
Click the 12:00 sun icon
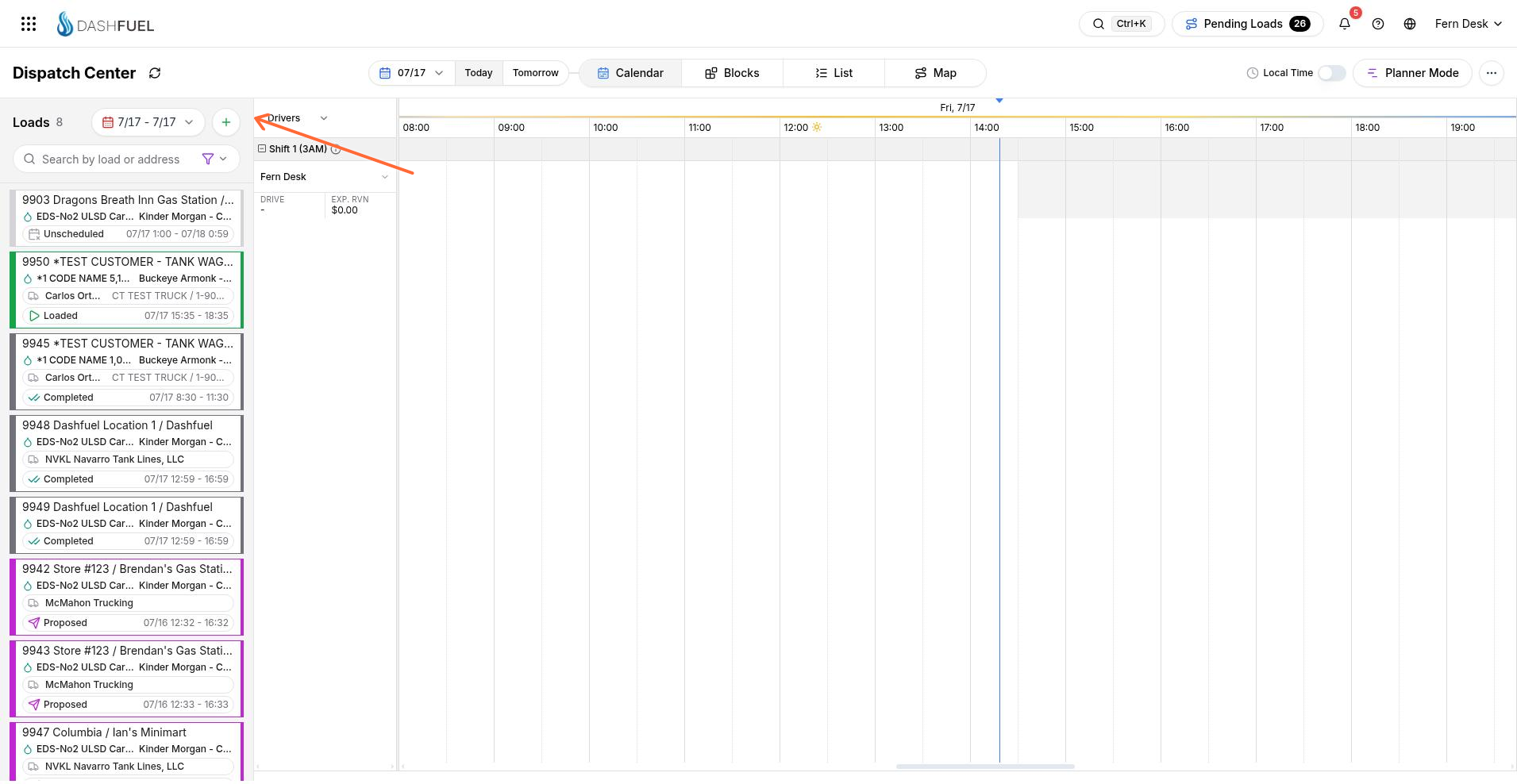click(817, 127)
